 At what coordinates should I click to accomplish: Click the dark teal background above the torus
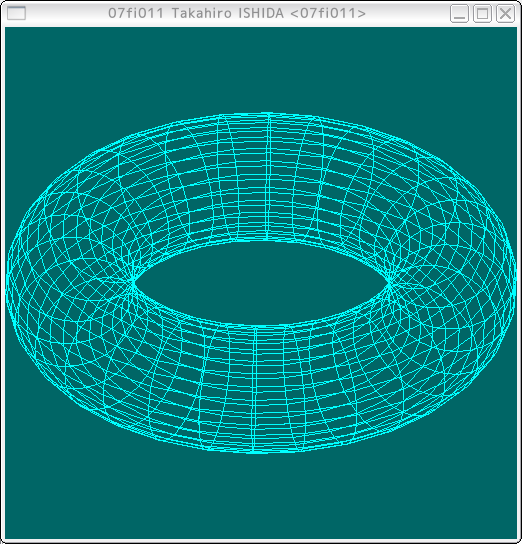point(261,69)
